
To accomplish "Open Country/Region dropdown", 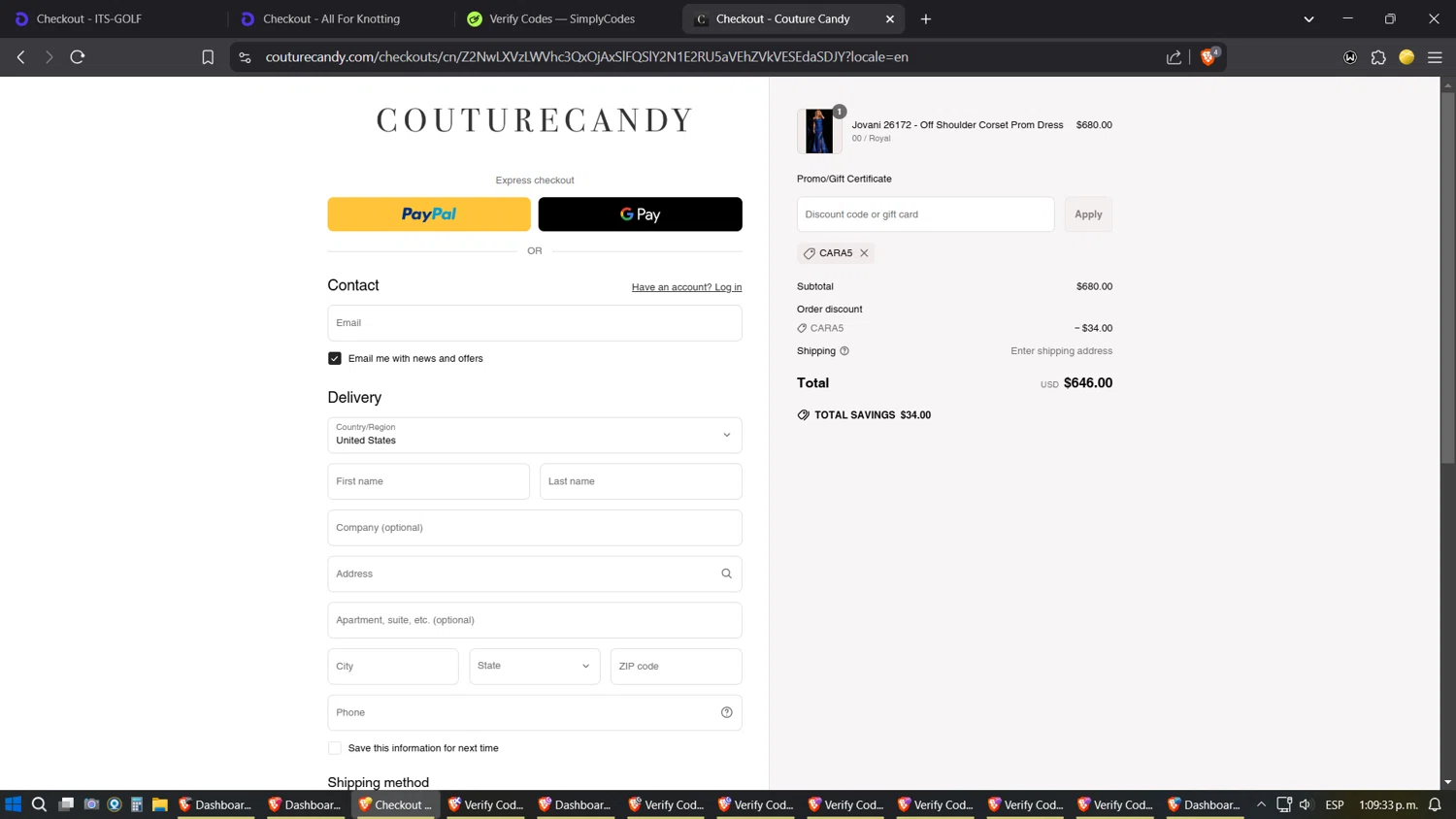I will pos(535,435).
